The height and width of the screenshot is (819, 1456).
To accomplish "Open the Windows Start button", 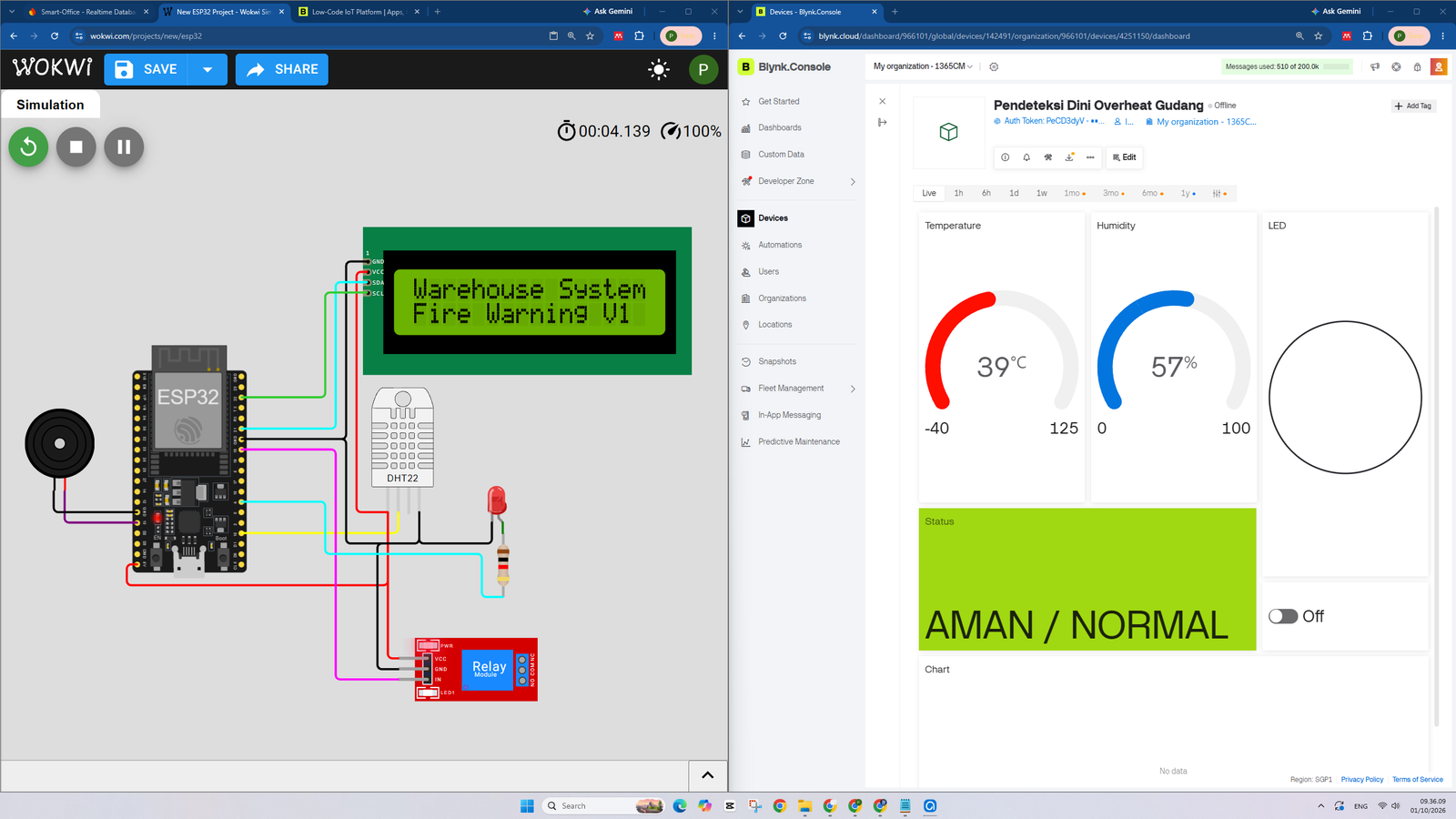I will click(527, 805).
